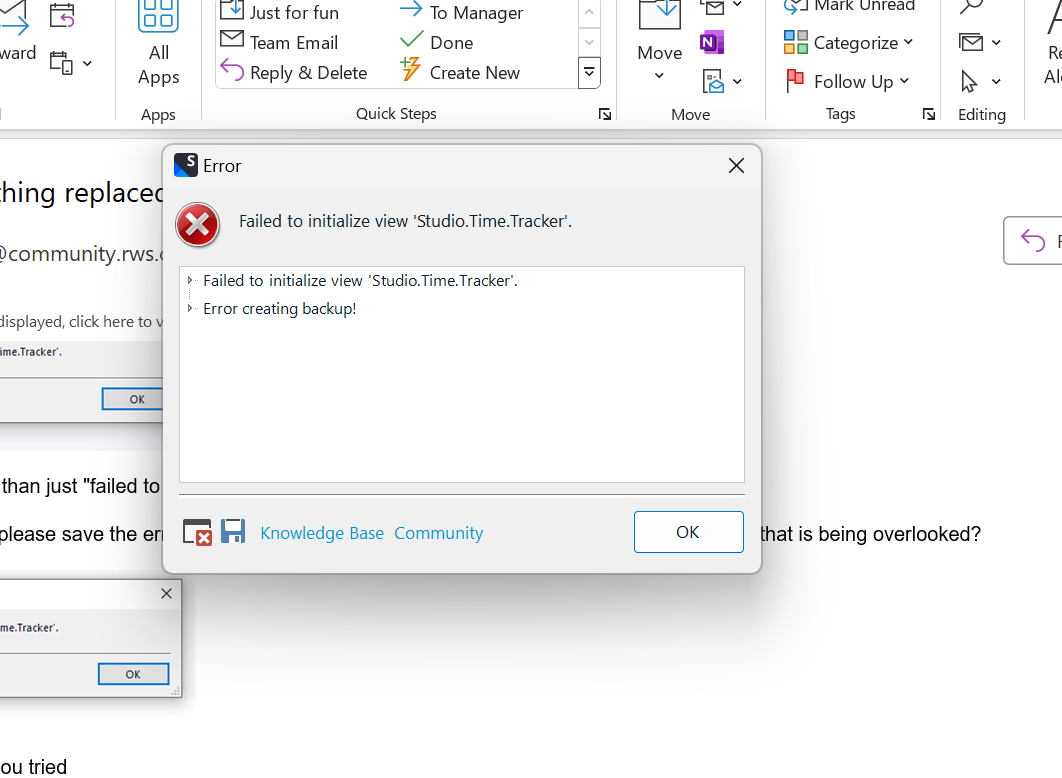This screenshot has height=778, width=1062.
Task: Click Mark Unread in Tags group
Action: pos(849,6)
